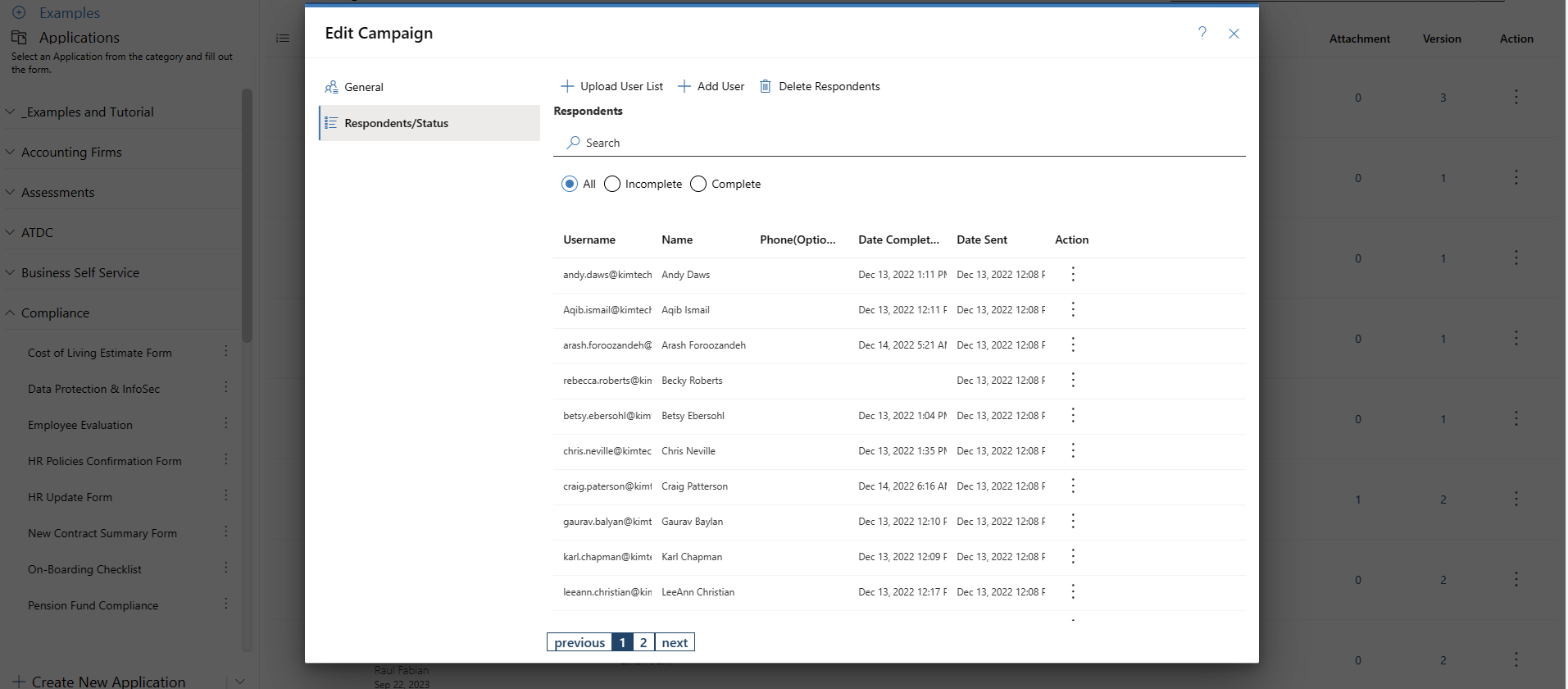
Task: Sort by Date Sent column header
Action: [x=982, y=240]
